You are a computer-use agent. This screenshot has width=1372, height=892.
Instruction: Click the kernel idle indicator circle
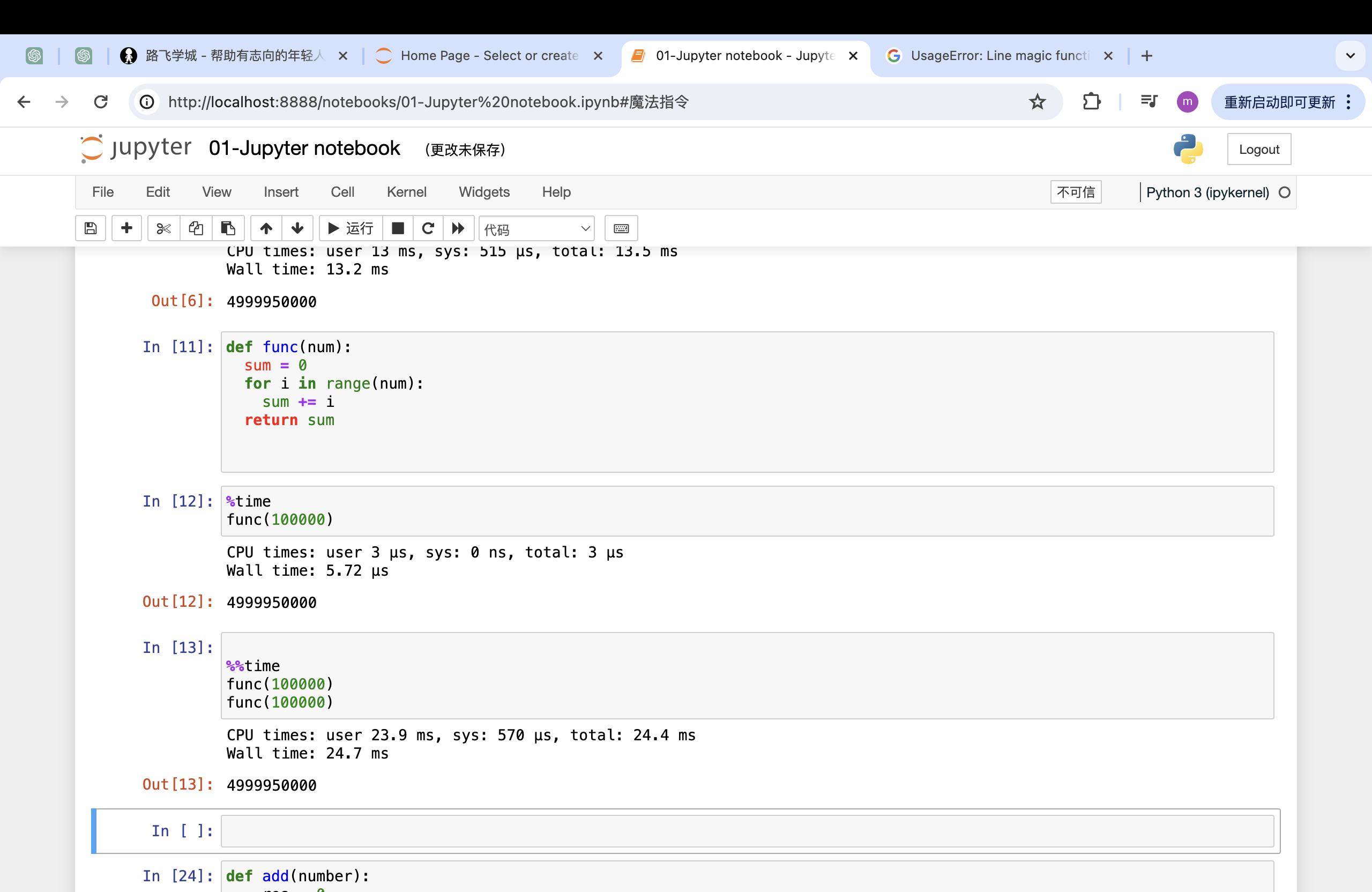point(1285,192)
